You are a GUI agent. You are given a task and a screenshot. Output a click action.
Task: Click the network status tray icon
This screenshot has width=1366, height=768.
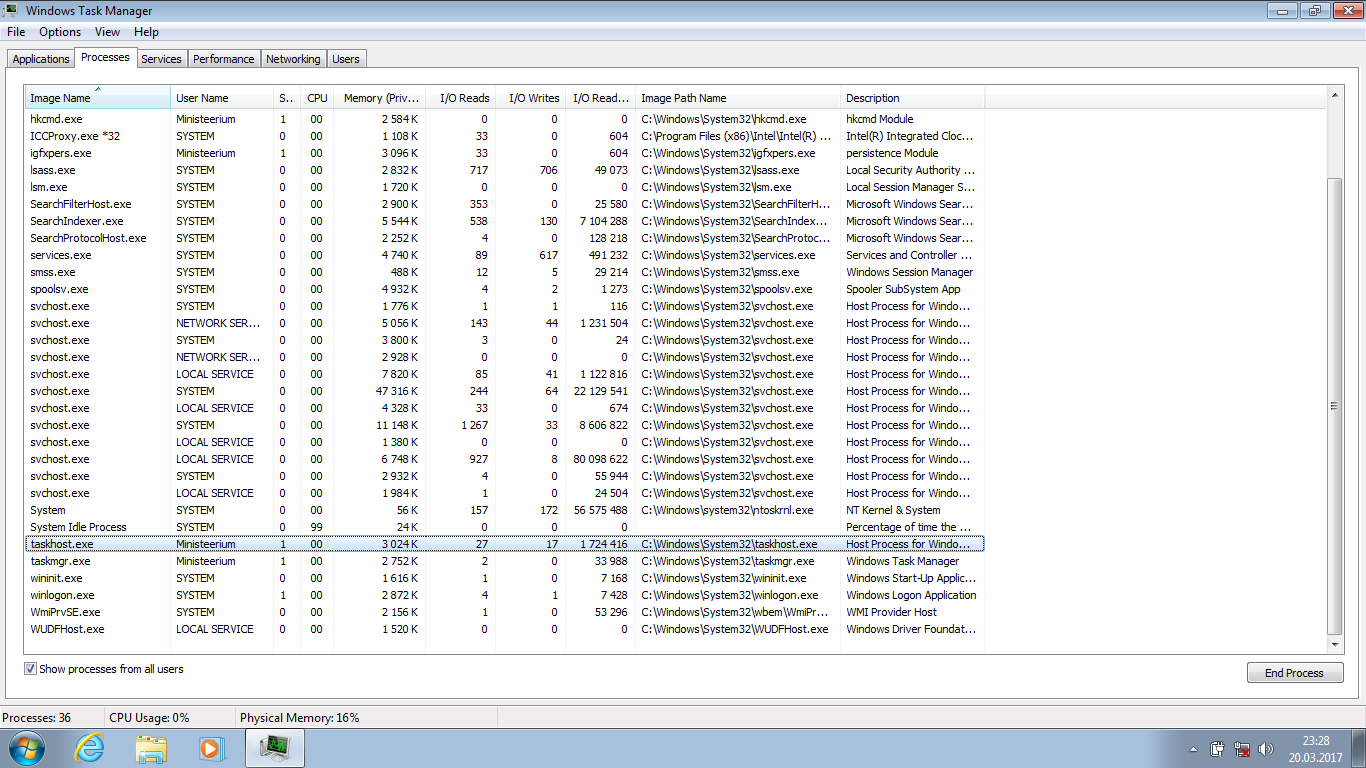click(x=1243, y=749)
